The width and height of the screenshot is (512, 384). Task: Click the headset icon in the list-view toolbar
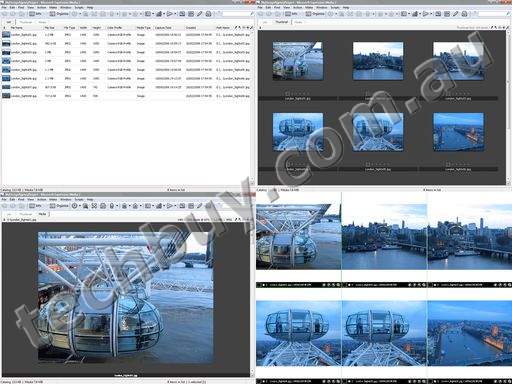click(x=209, y=14)
